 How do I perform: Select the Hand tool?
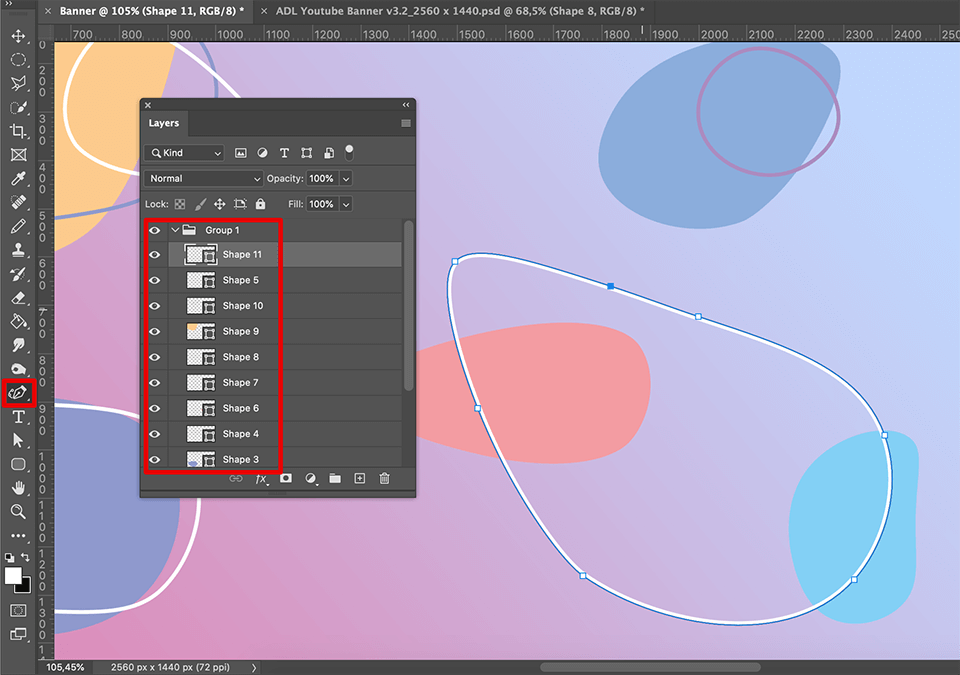point(18,488)
